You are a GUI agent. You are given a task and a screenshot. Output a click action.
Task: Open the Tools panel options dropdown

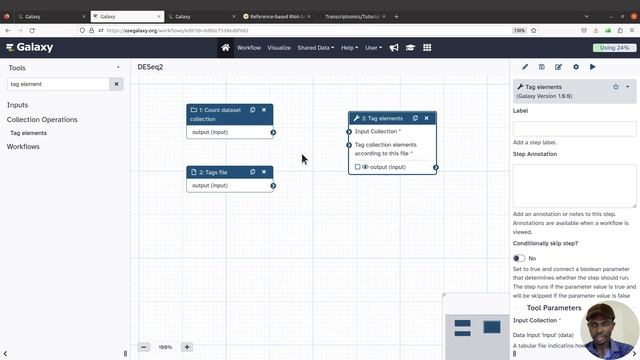point(118,68)
